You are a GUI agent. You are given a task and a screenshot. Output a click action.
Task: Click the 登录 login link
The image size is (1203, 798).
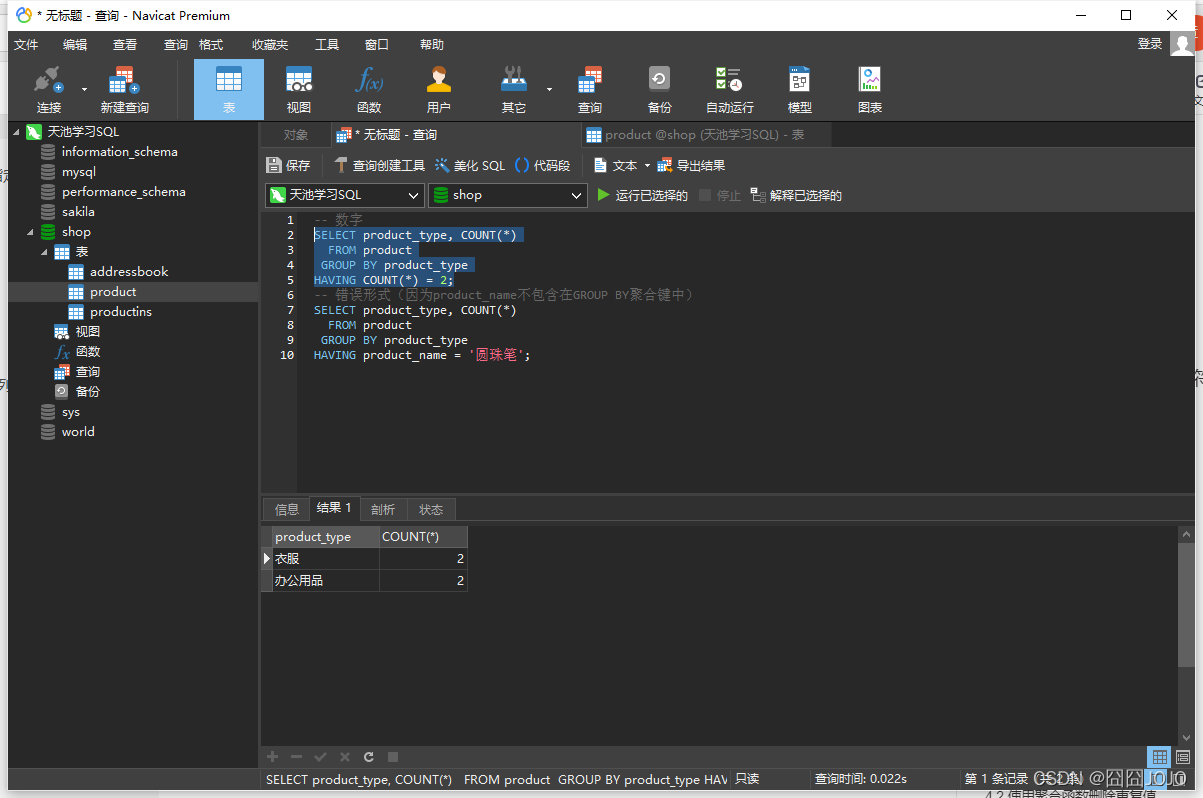click(1150, 44)
